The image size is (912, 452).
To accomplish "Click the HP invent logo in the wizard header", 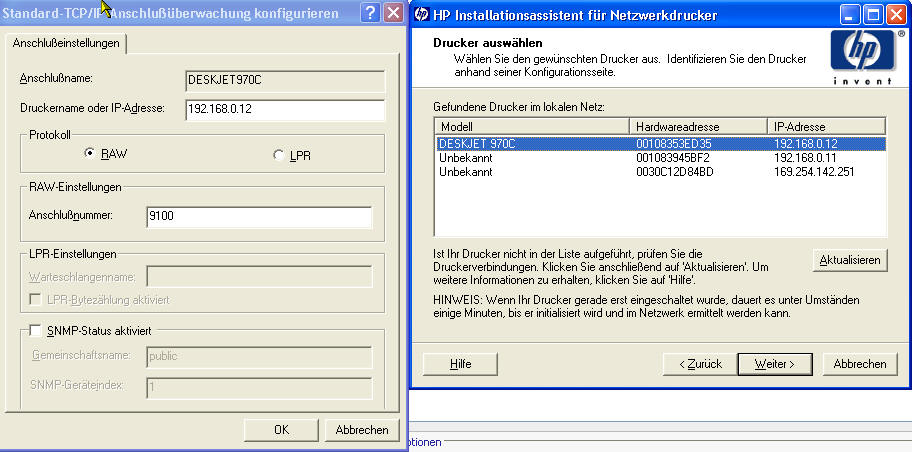I will pos(863,57).
